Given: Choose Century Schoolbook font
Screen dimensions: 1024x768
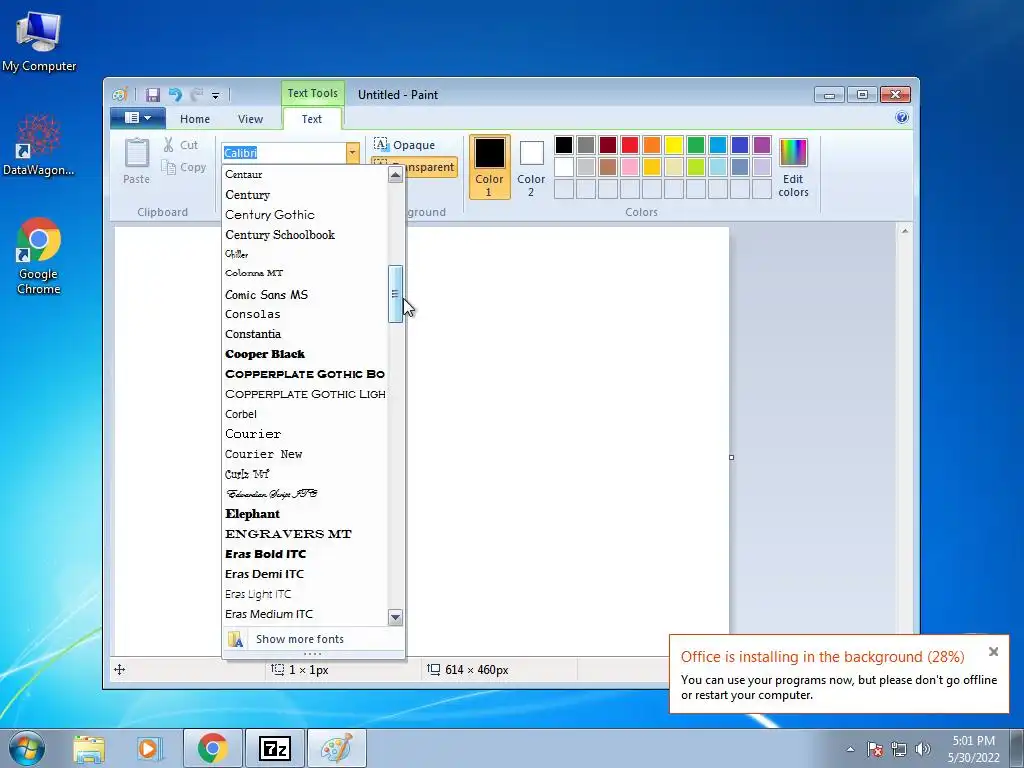Looking at the screenshot, I should click(305, 234).
